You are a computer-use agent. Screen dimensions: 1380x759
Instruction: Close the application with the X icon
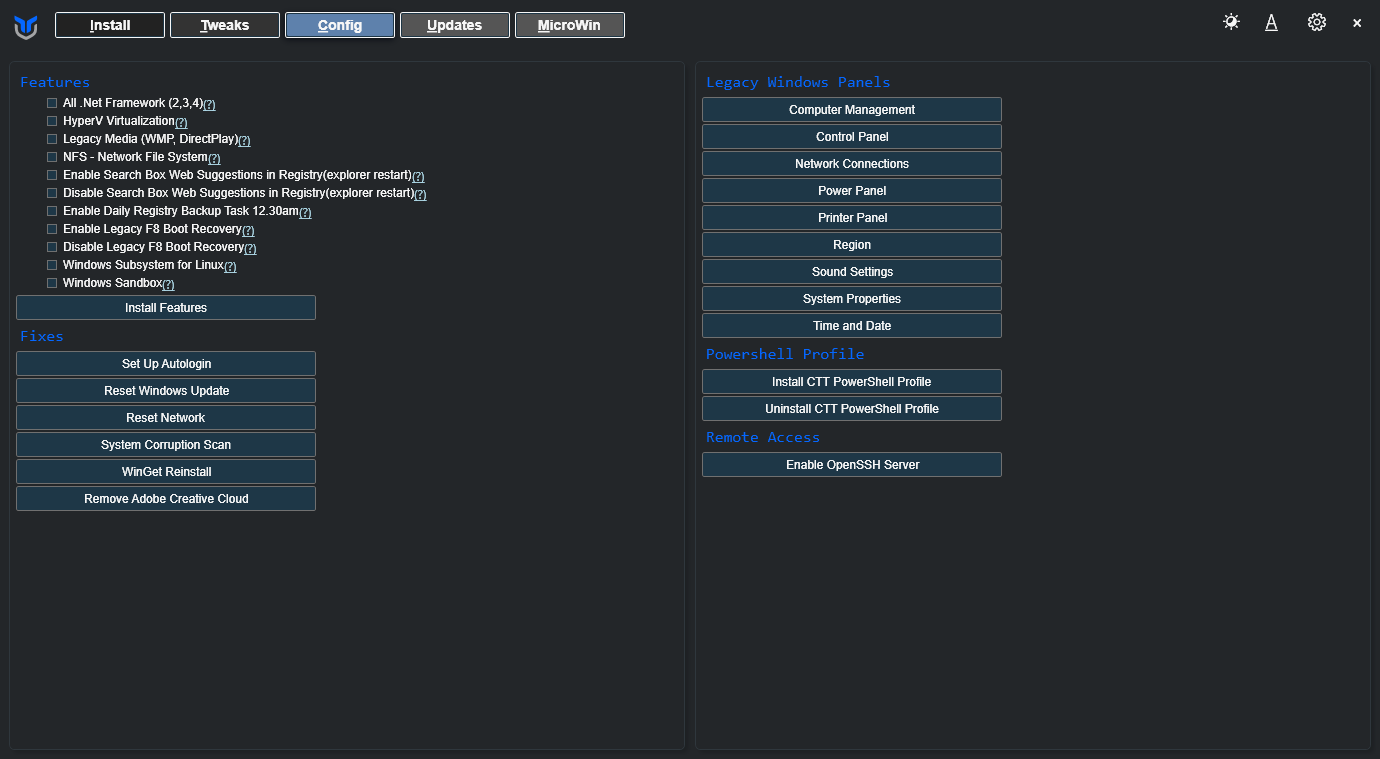tap(1357, 23)
